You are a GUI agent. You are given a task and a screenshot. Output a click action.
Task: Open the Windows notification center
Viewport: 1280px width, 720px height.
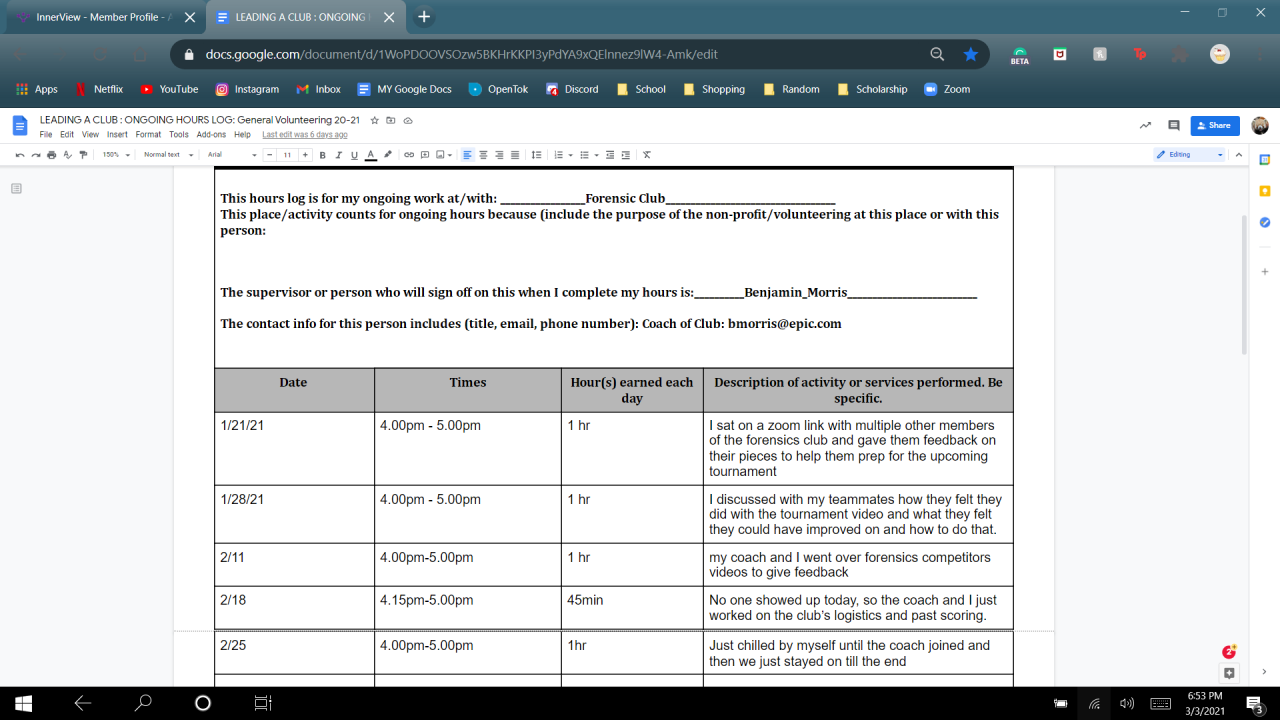coord(1255,703)
